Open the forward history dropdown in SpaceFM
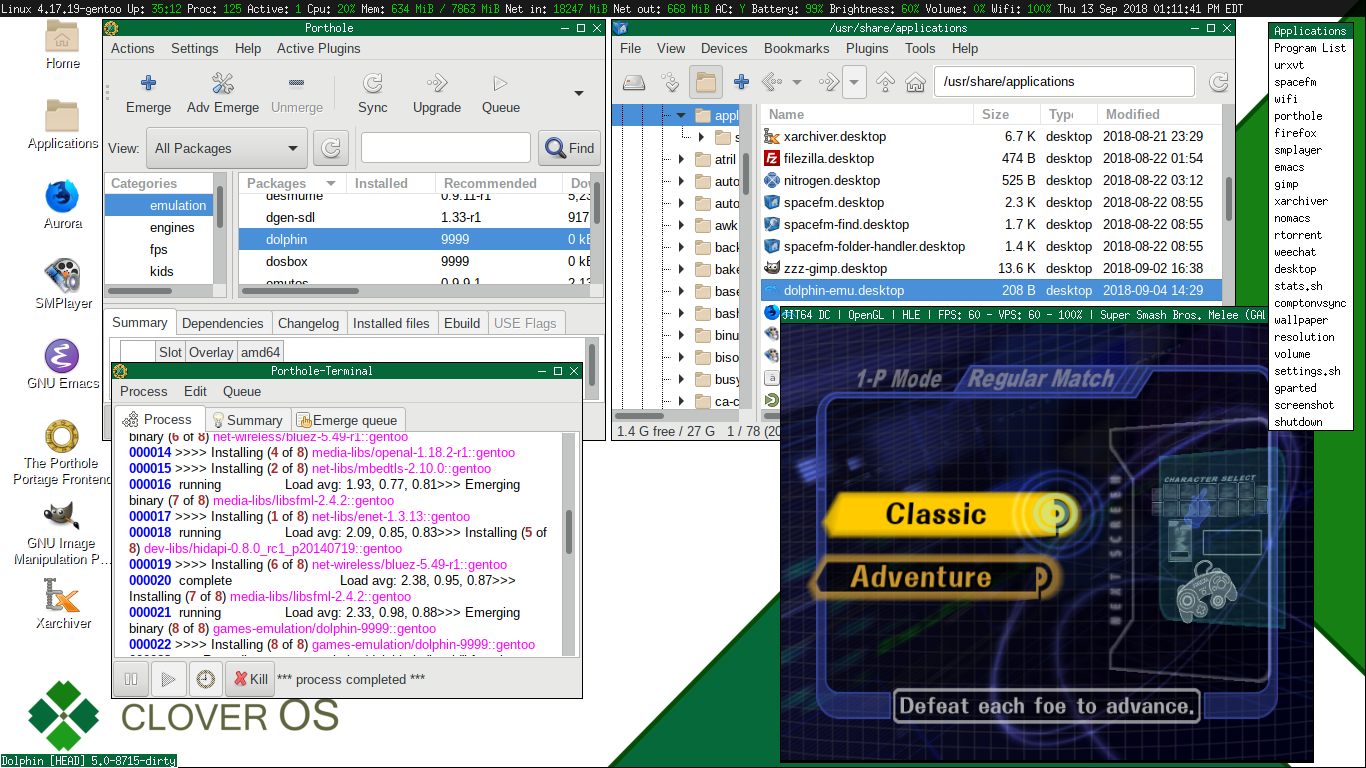 coord(854,82)
